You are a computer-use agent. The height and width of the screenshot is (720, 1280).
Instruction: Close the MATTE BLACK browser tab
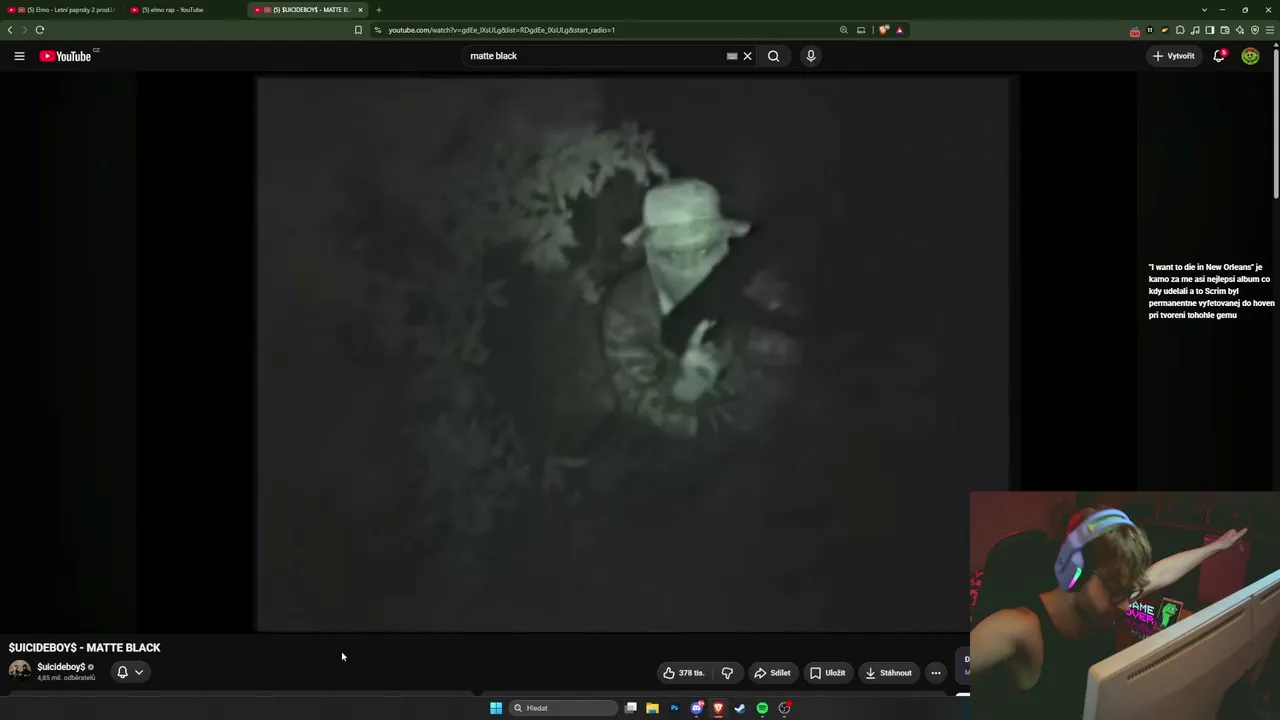[x=360, y=10]
